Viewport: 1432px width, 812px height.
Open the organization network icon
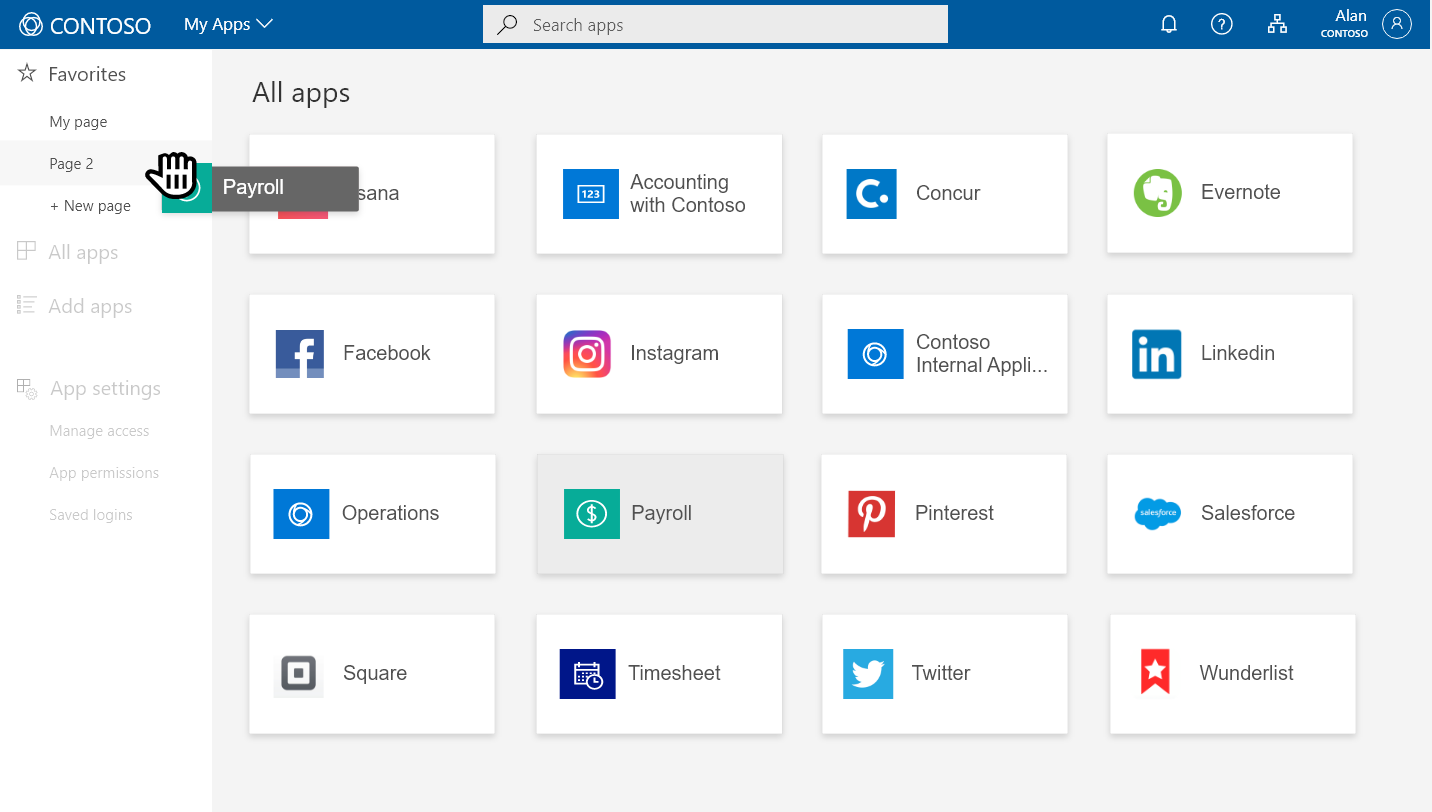1277,24
